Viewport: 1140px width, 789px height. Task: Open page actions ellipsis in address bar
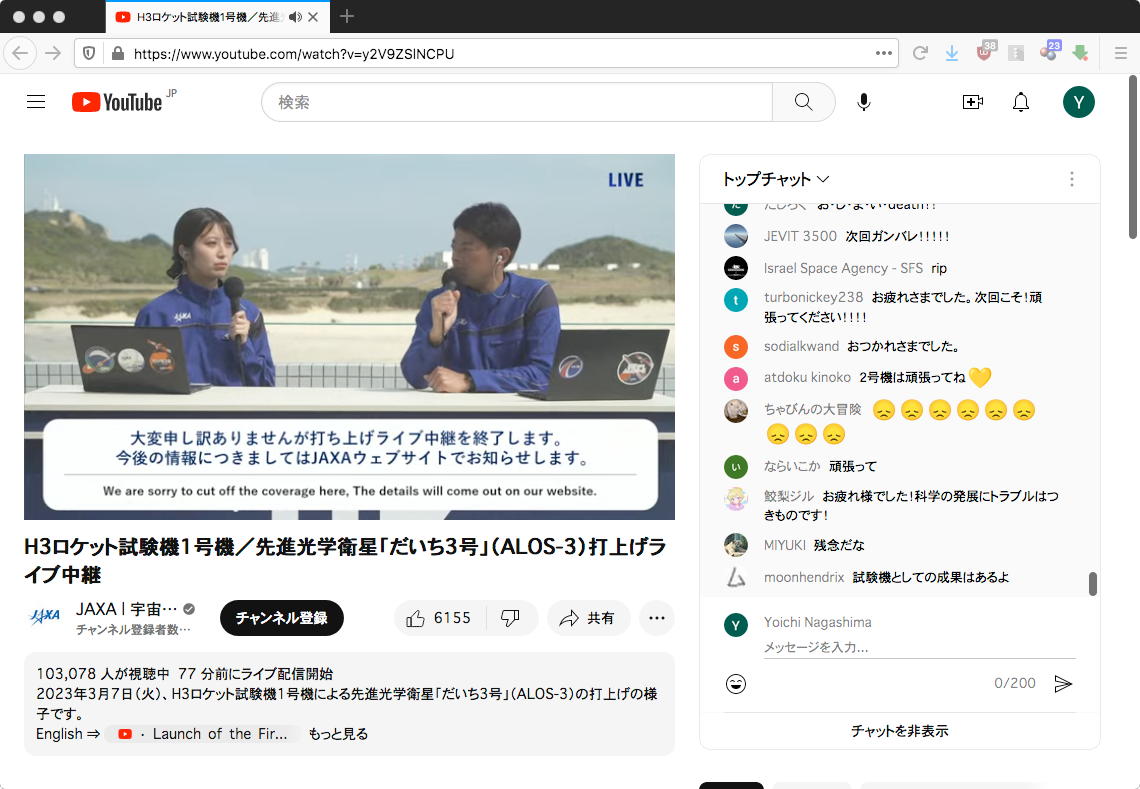click(x=883, y=53)
